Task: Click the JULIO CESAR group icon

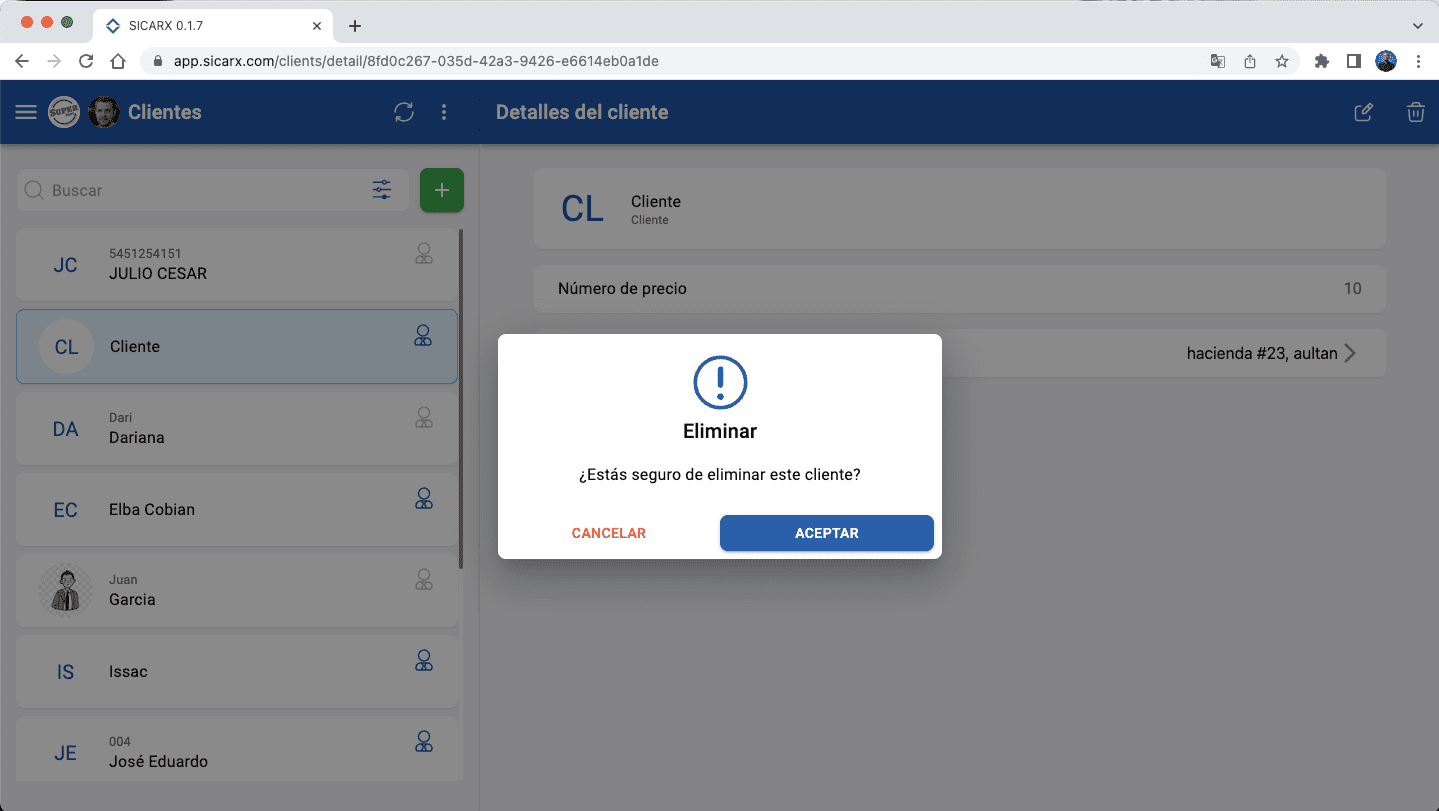Action: [424, 254]
